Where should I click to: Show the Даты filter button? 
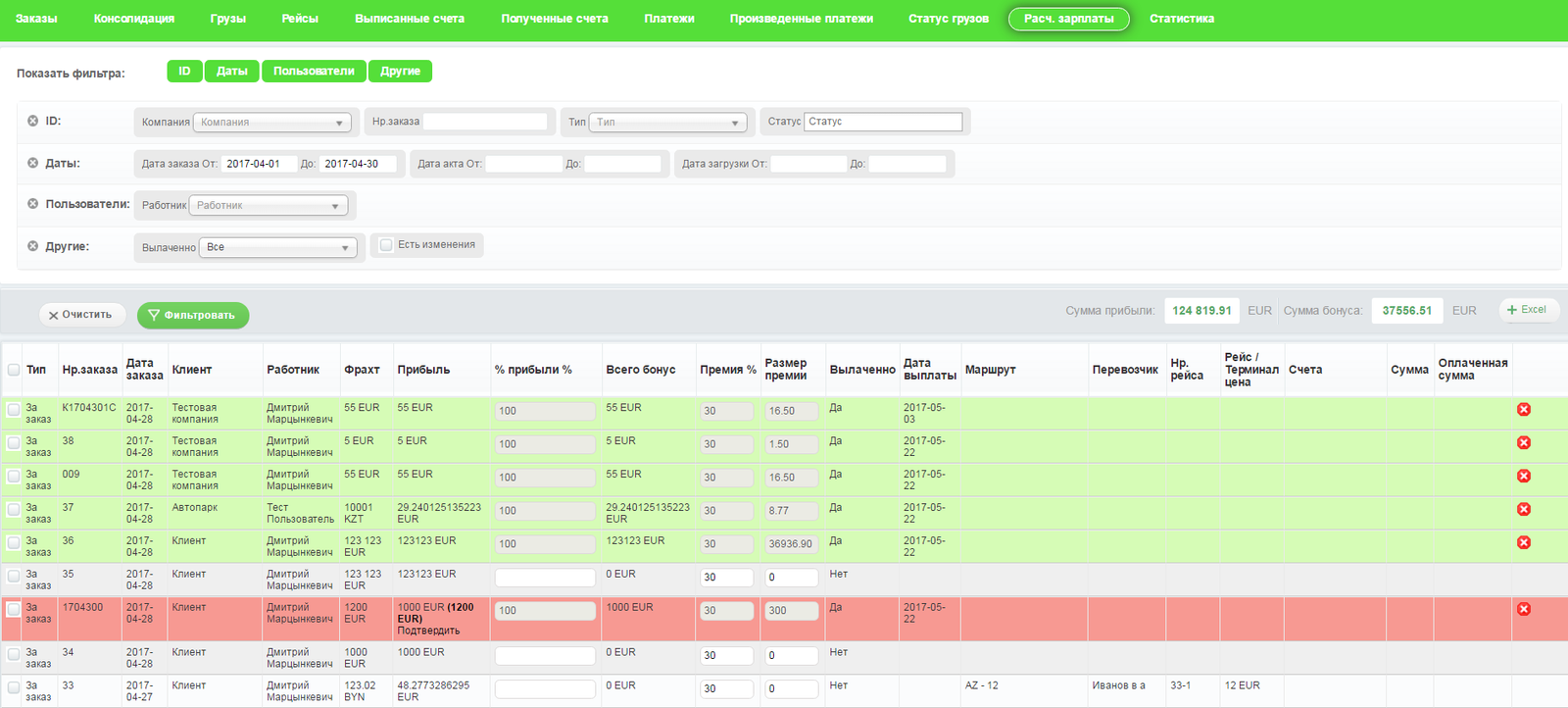pos(232,72)
